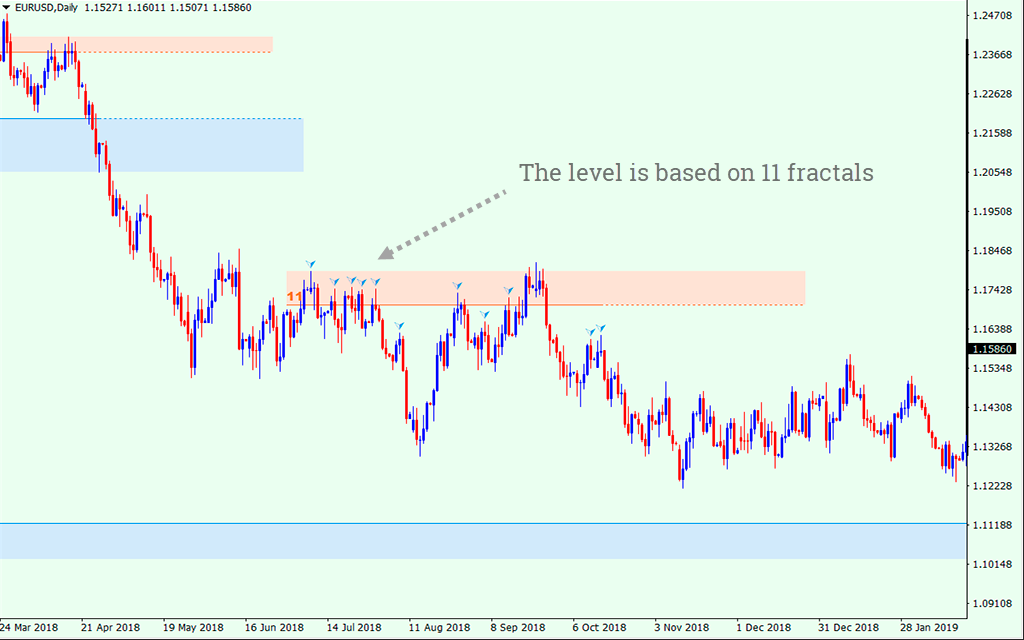This screenshot has width=1024, height=640.
Task: Click the 24 Mar 2018 date label
Action: [x=29, y=628]
